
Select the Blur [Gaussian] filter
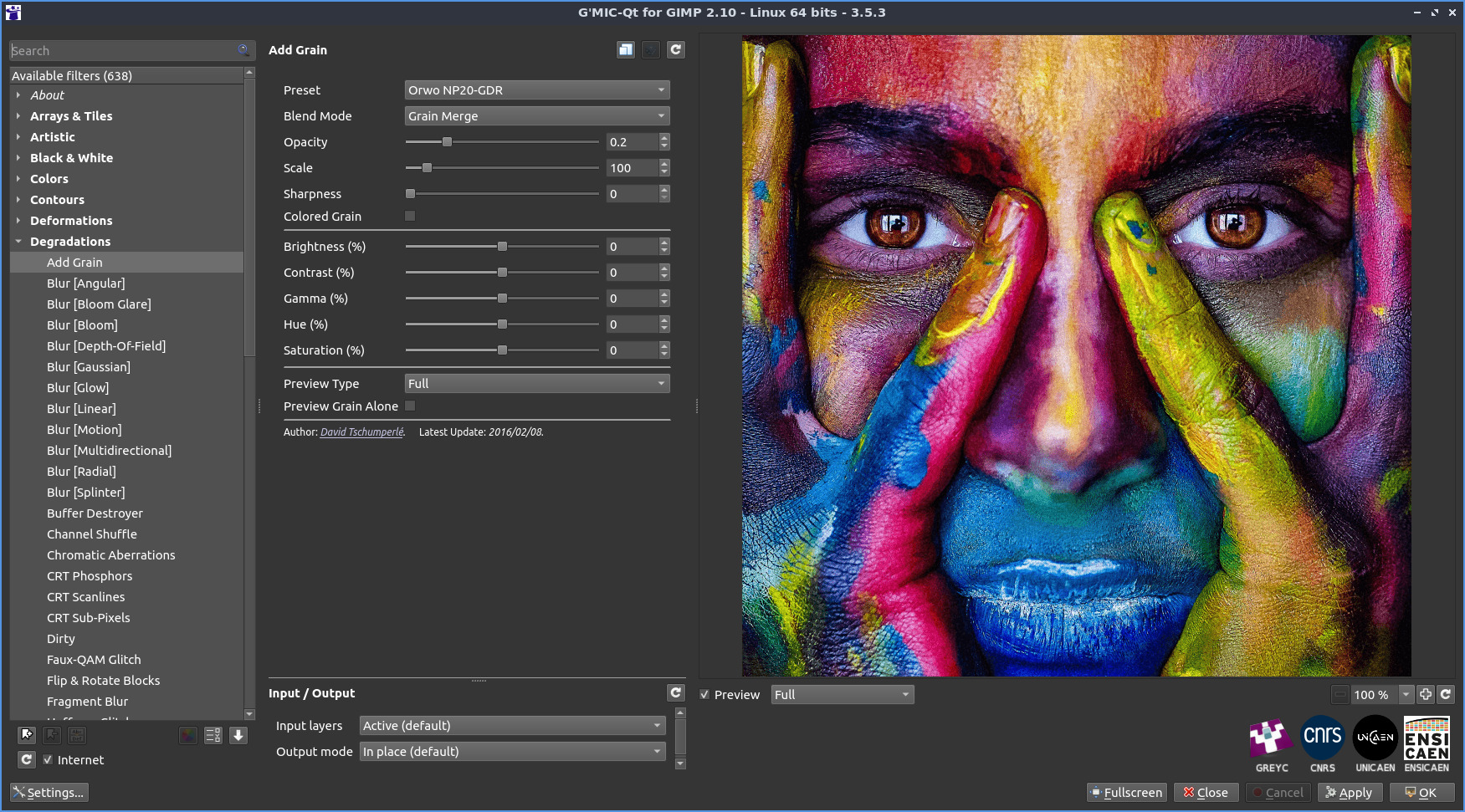click(x=89, y=367)
